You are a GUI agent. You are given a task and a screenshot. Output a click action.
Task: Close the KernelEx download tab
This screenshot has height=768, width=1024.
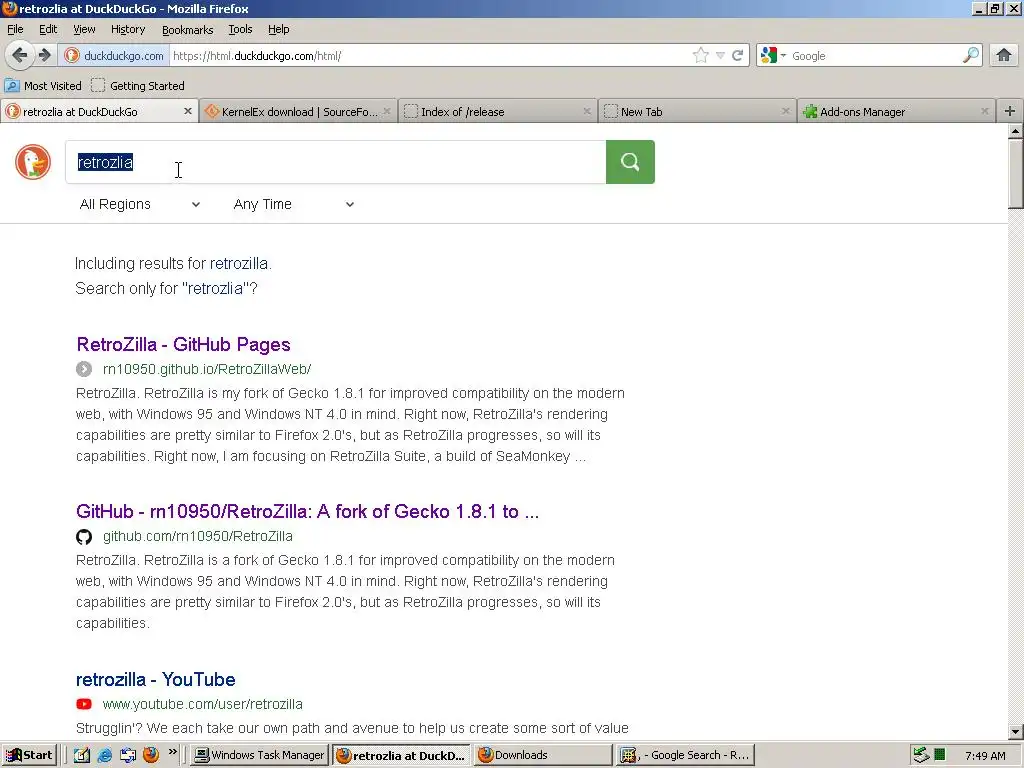(387, 112)
